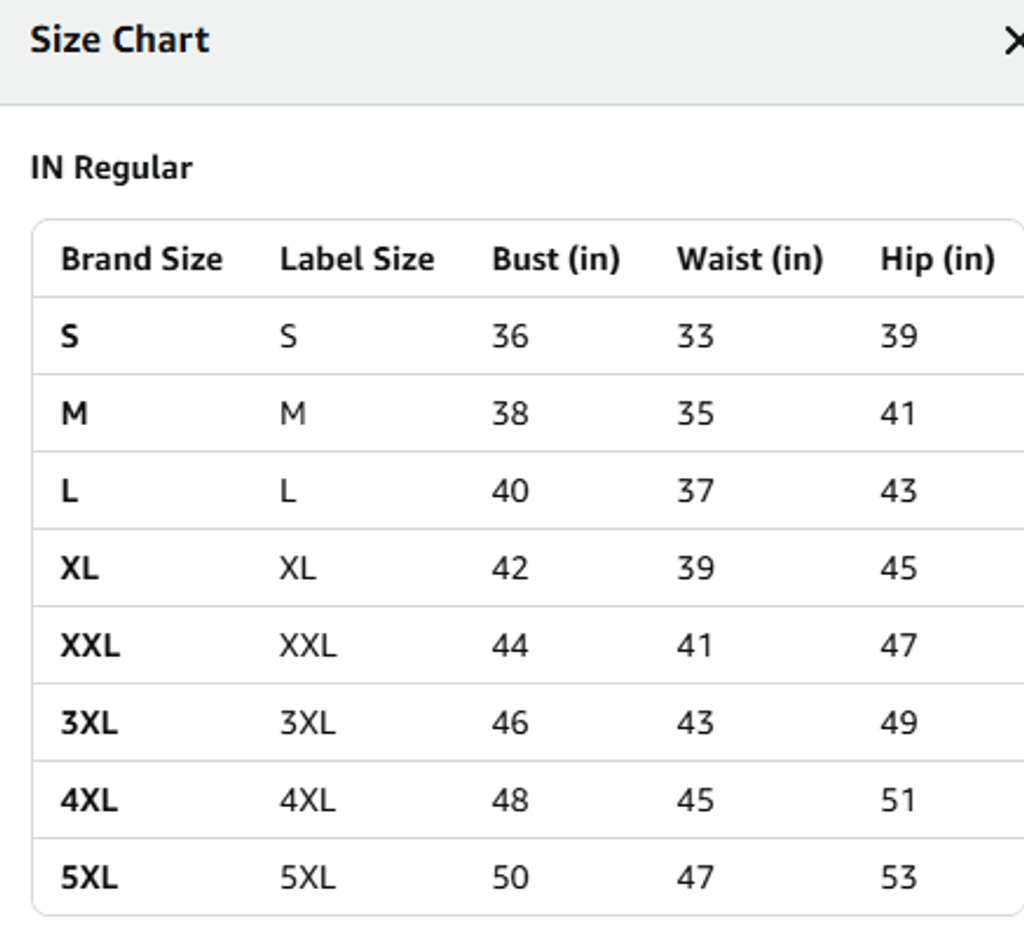The width and height of the screenshot is (1024, 937).
Task: Click the Size Chart title
Action: [119, 40]
